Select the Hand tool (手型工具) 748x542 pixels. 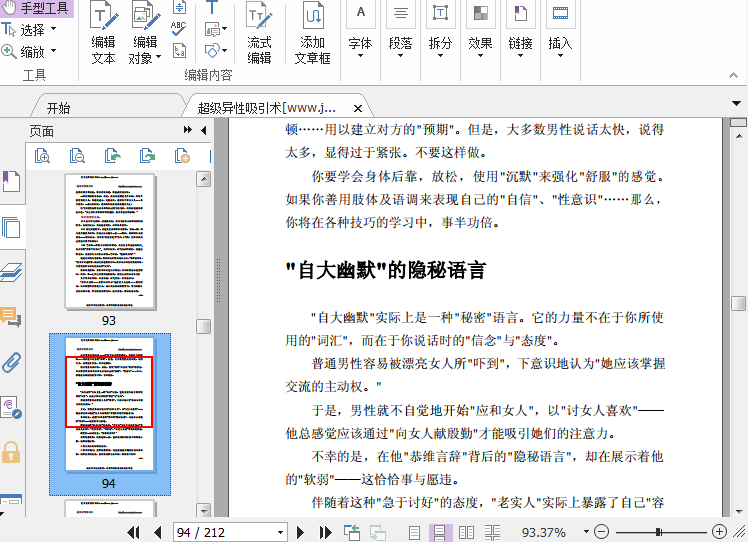click(37, 8)
